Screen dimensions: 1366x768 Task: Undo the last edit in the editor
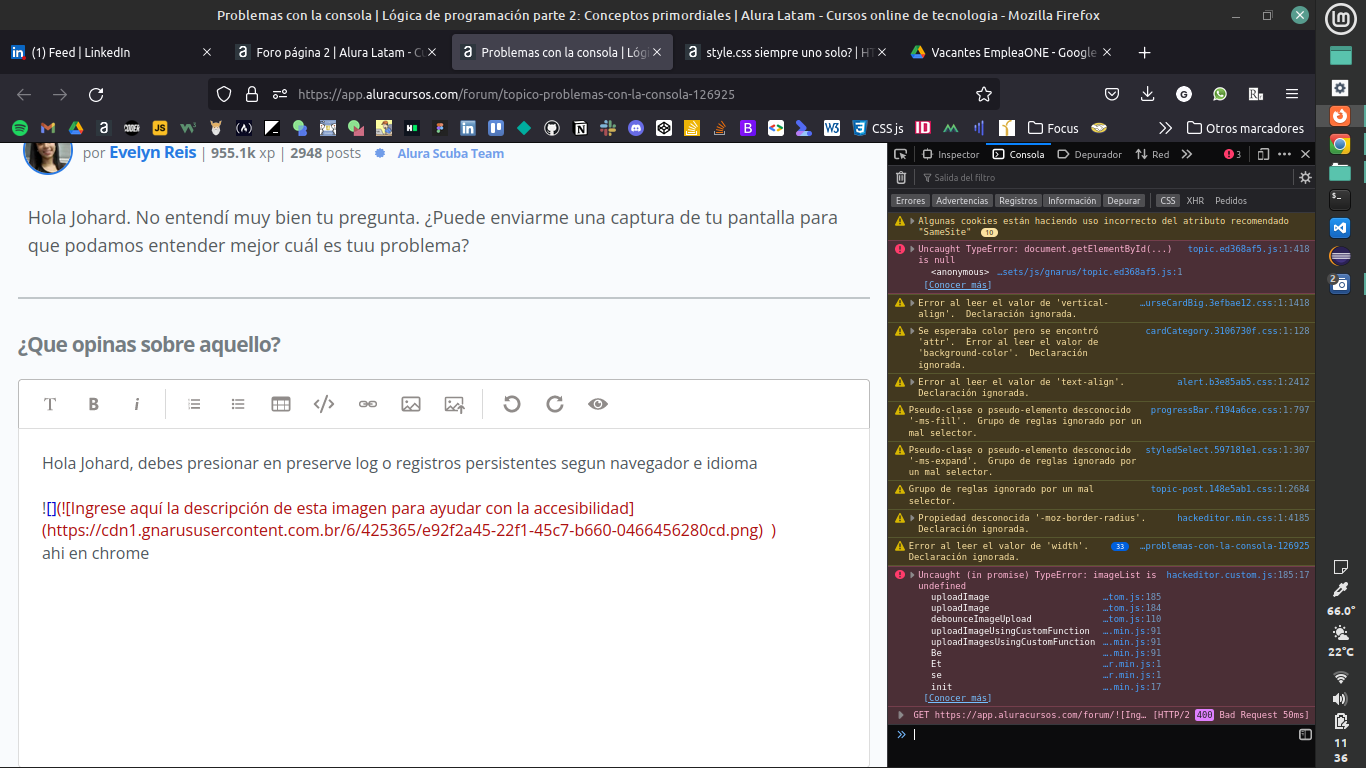[x=512, y=404]
